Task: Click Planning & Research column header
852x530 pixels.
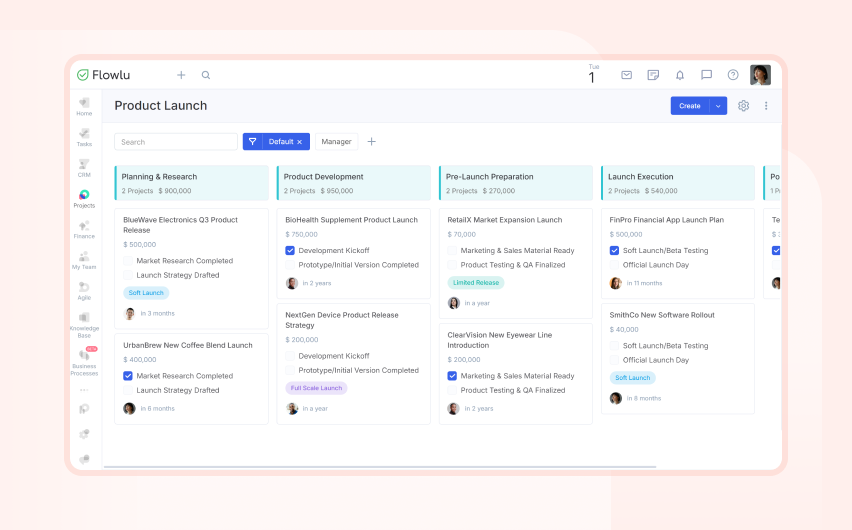Action: click(x=192, y=183)
